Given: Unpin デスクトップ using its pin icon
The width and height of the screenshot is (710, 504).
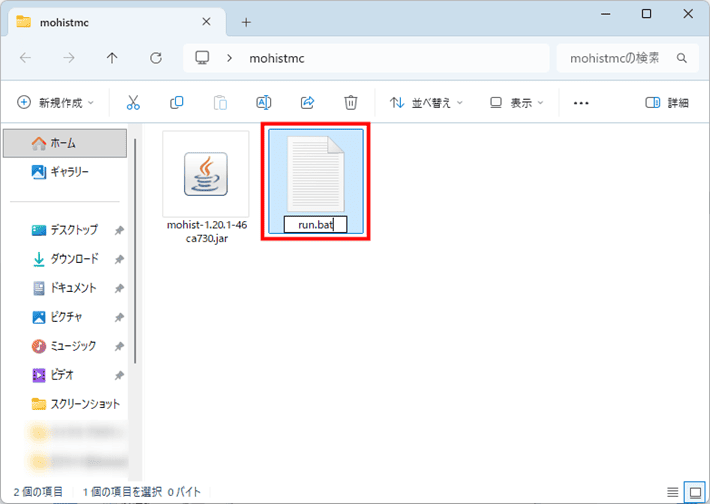Looking at the screenshot, I should click(119, 230).
